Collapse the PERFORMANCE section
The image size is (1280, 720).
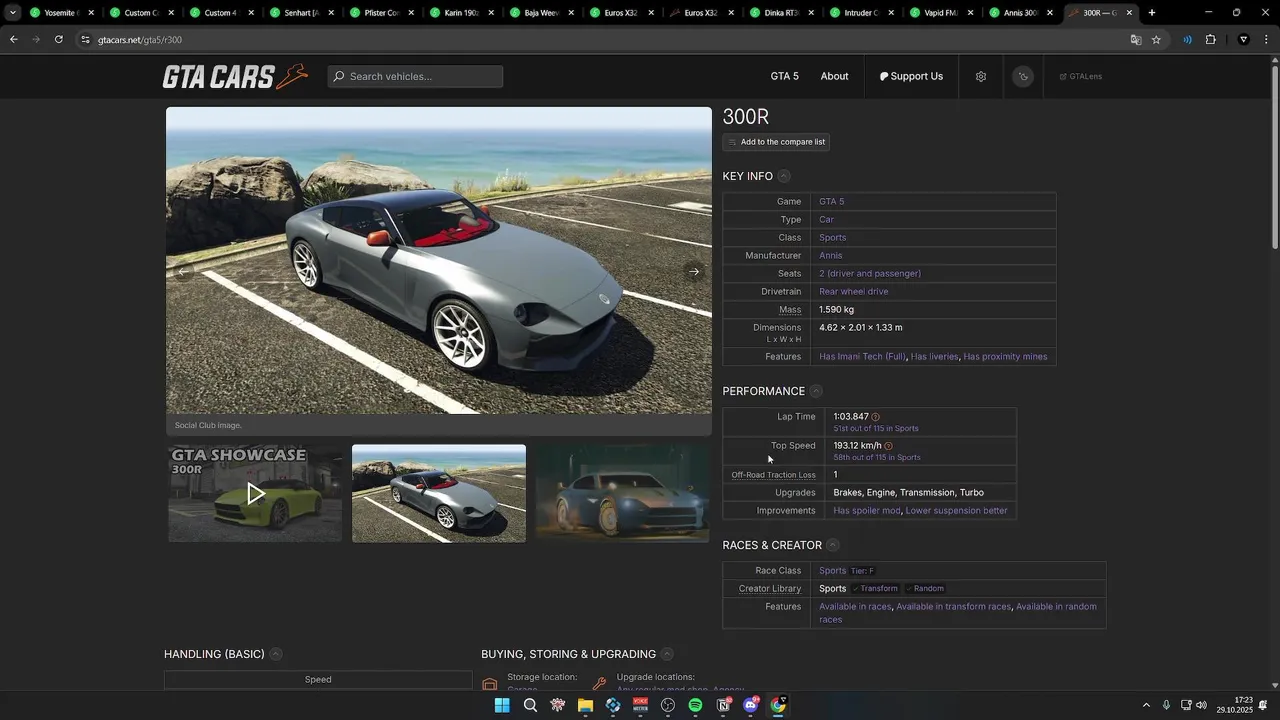point(816,391)
